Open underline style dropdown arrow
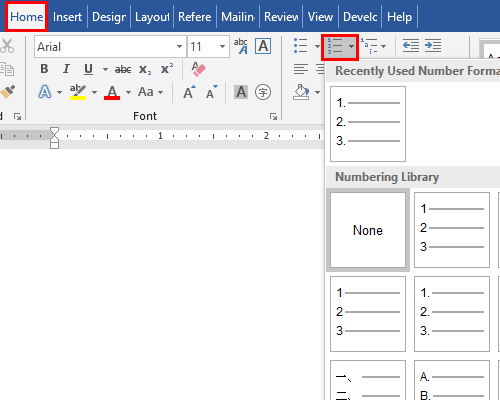The image size is (500, 400). tap(105, 69)
